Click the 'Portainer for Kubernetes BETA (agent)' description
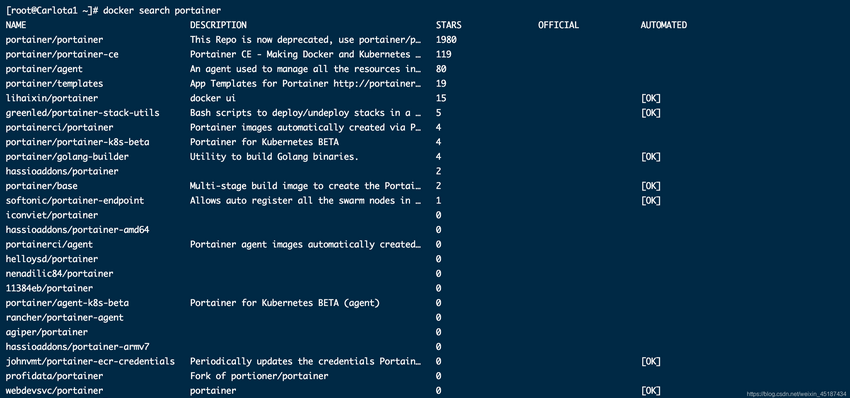The width and height of the screenshot is (850, 398). 285,303
